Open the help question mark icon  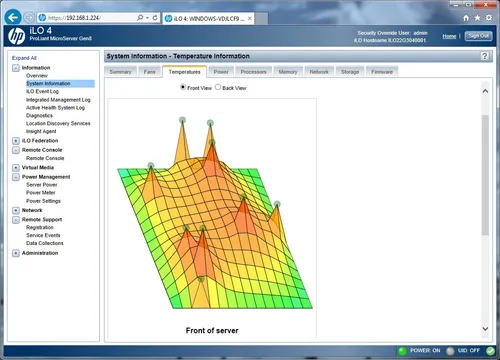coord(485,56)
